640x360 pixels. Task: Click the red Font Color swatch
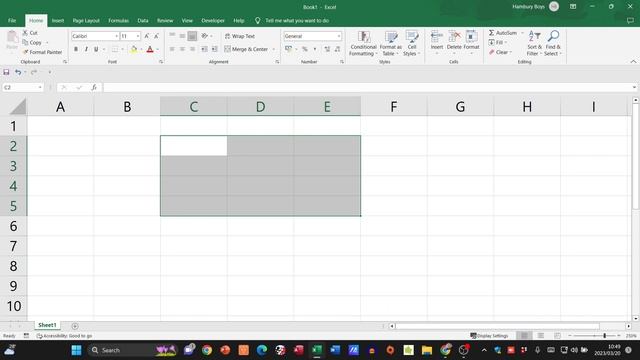click(x=150, y=49)
